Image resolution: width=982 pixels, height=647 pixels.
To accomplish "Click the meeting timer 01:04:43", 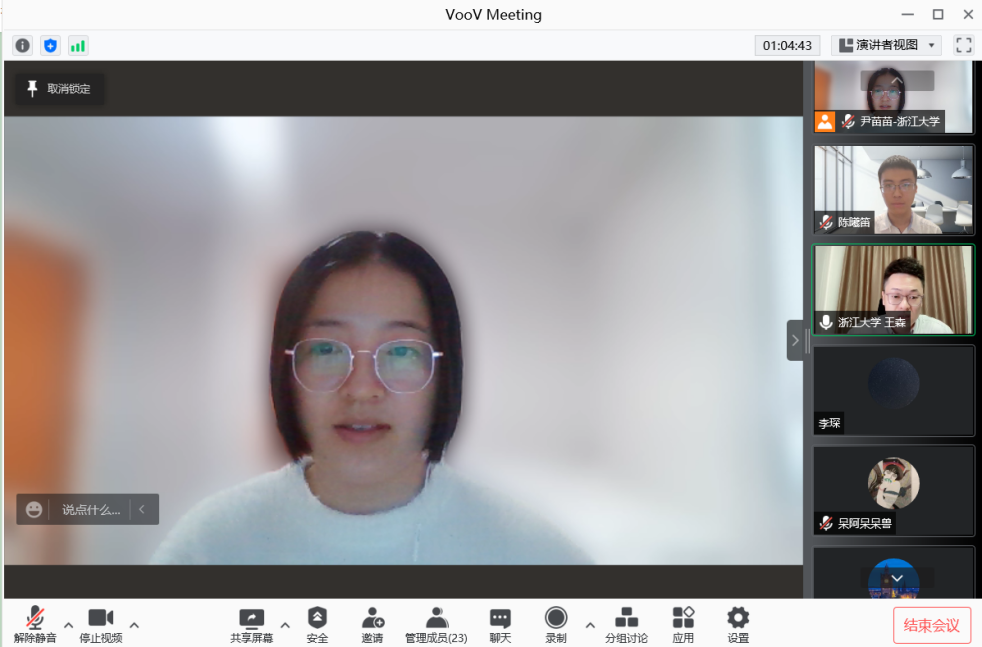I will coord(787,45).
